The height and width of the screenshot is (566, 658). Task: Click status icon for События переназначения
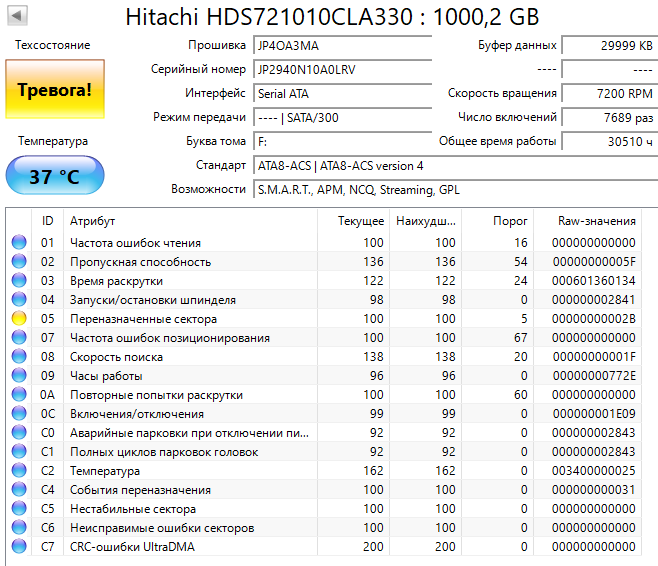click(x=19, y=489)
